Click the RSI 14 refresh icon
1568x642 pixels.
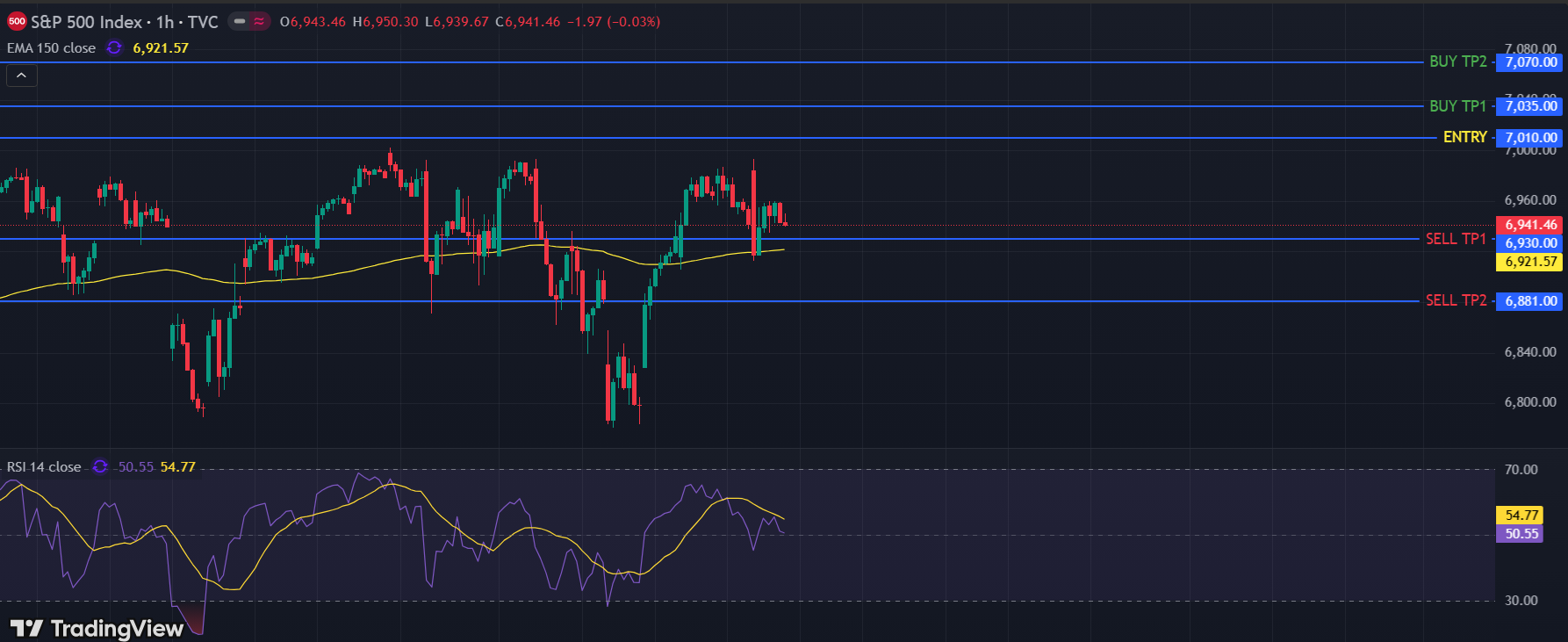(100, 466)
